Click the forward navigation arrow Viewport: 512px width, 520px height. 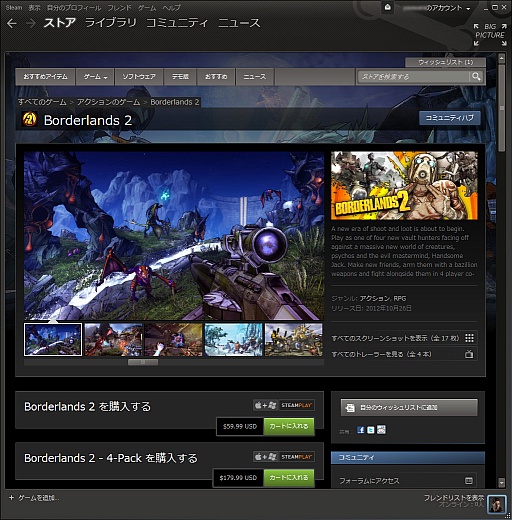click(31, 23)
